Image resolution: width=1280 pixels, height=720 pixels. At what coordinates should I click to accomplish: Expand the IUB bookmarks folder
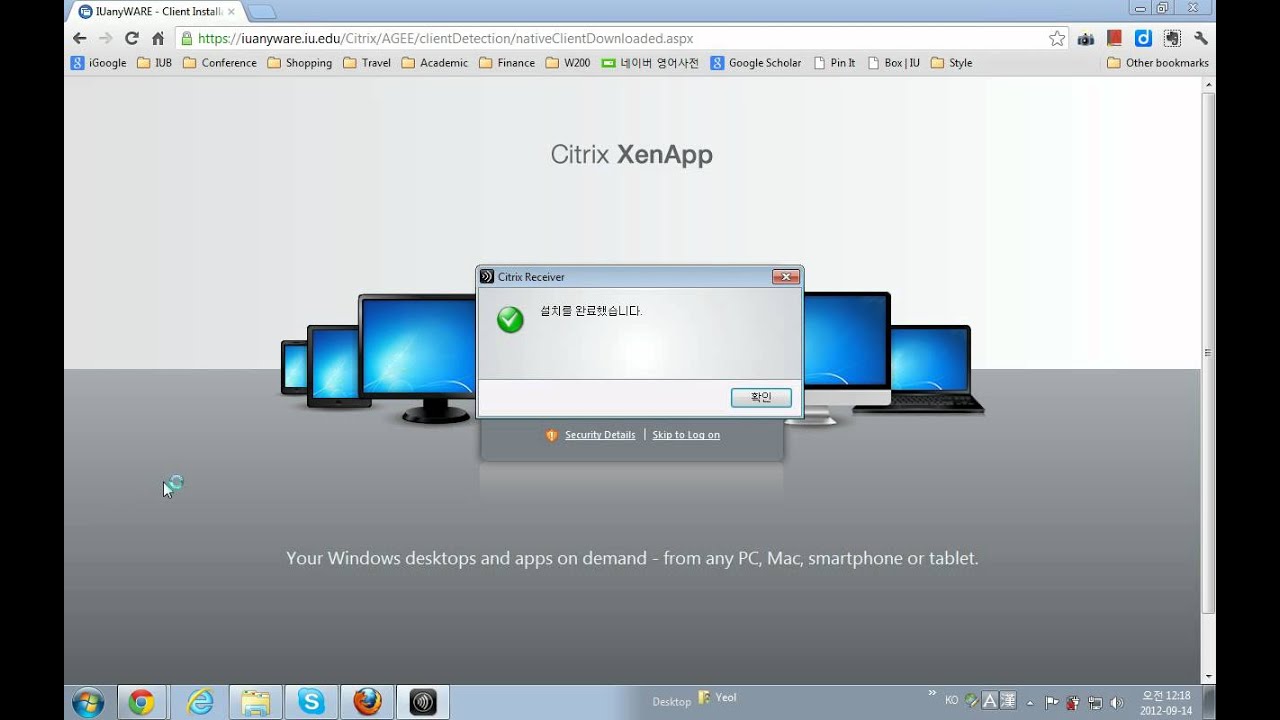pyautogui.click(x=154, y=63)
